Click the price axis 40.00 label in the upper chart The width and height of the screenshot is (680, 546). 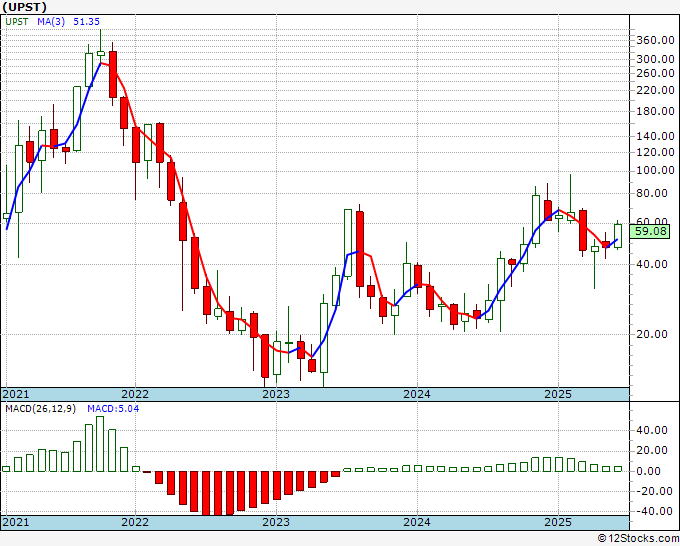tap(652, 264)
